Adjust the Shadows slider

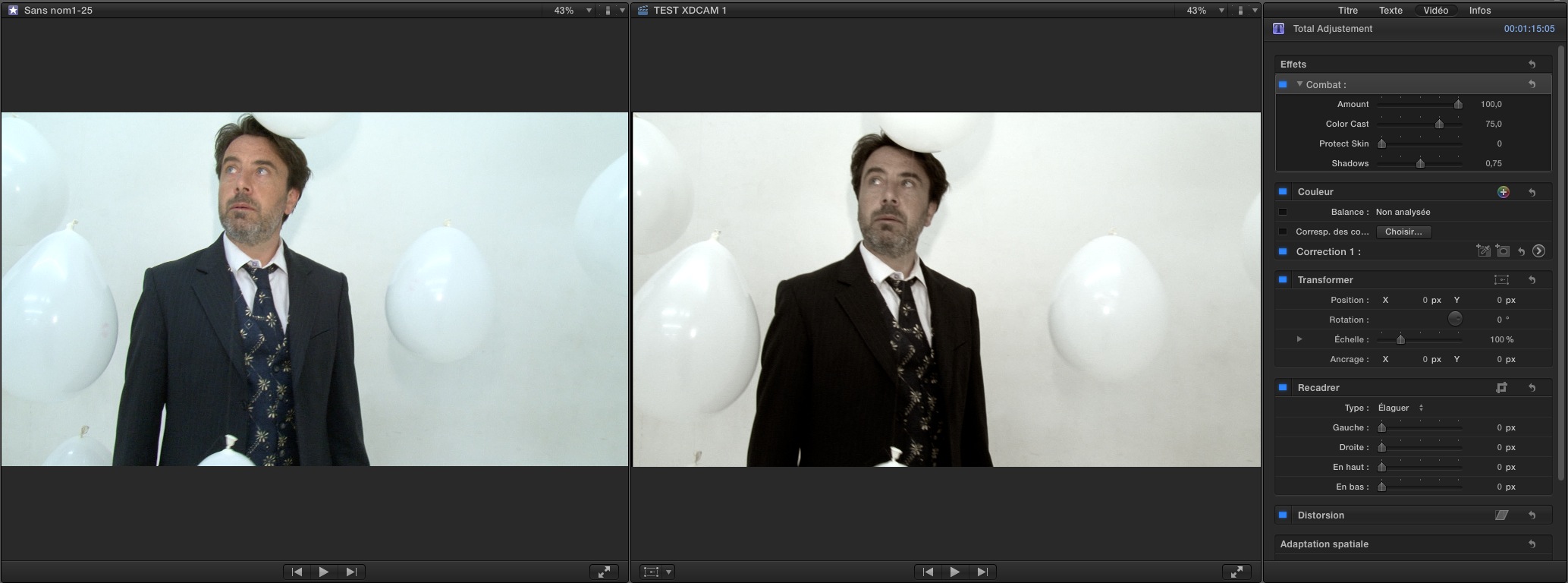click(1419, 163)
